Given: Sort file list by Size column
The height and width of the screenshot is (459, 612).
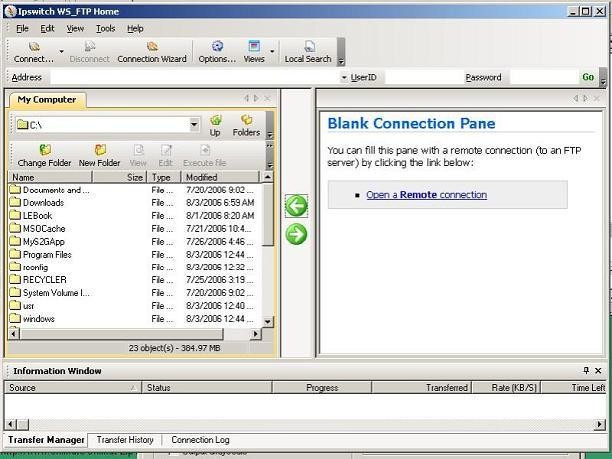Looking at the screenshot, I should [119, 177].
